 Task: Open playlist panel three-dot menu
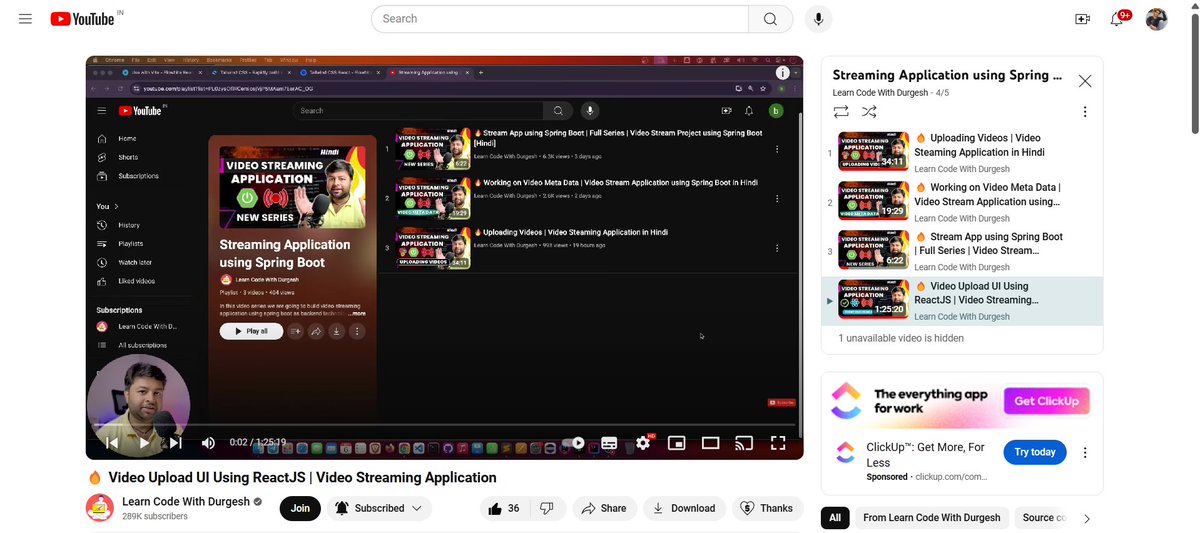click(1085, 112)
